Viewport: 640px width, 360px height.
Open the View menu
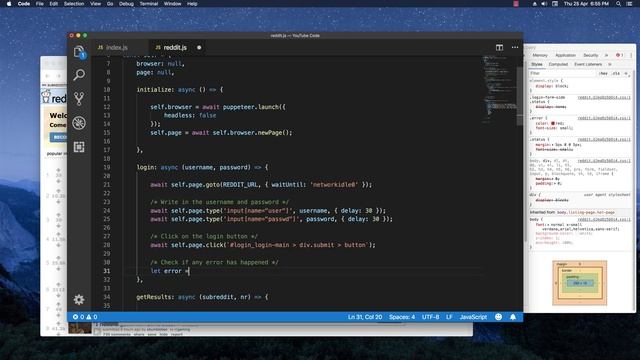pyautogui.click(x=96, y=4)
